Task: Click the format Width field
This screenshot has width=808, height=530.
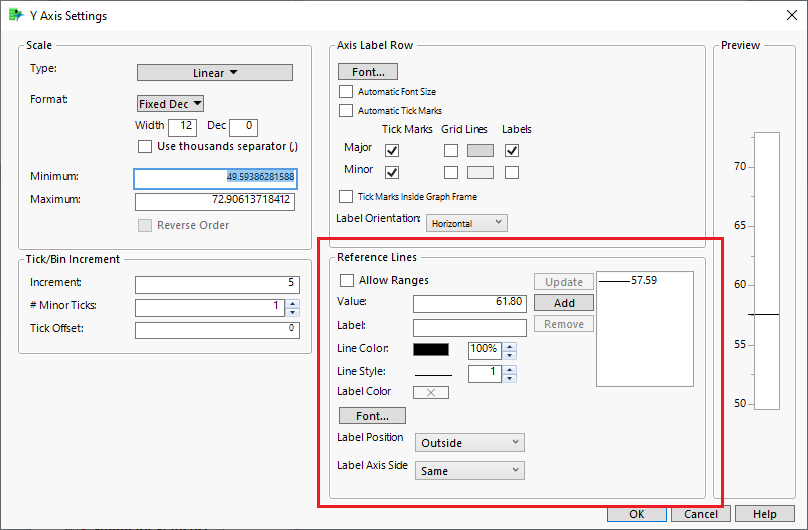Action: (182, 127)
